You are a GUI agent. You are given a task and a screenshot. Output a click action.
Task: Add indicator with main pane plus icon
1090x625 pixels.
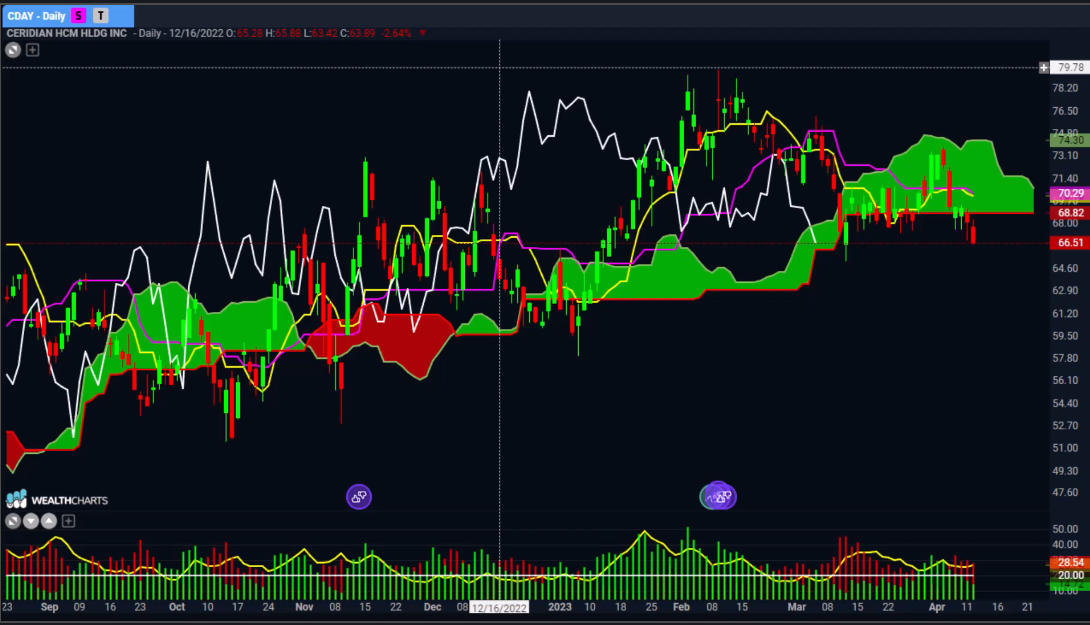click(x=33, y=49)
